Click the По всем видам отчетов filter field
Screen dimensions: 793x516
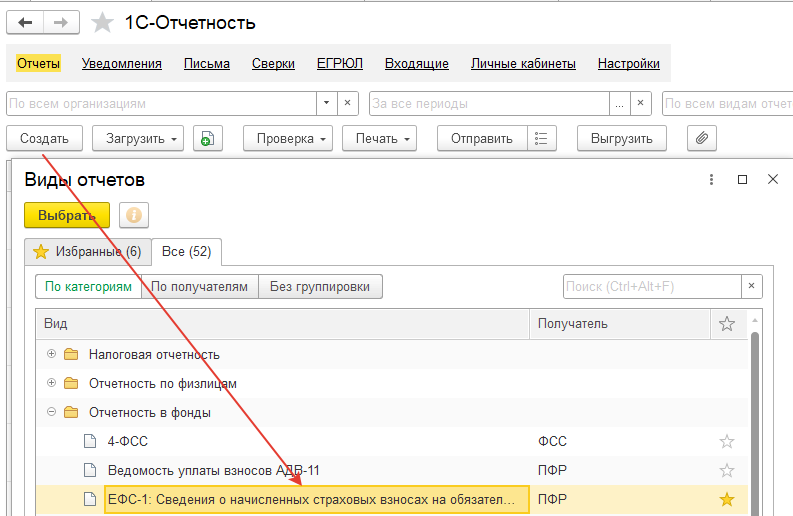(728, 103)
